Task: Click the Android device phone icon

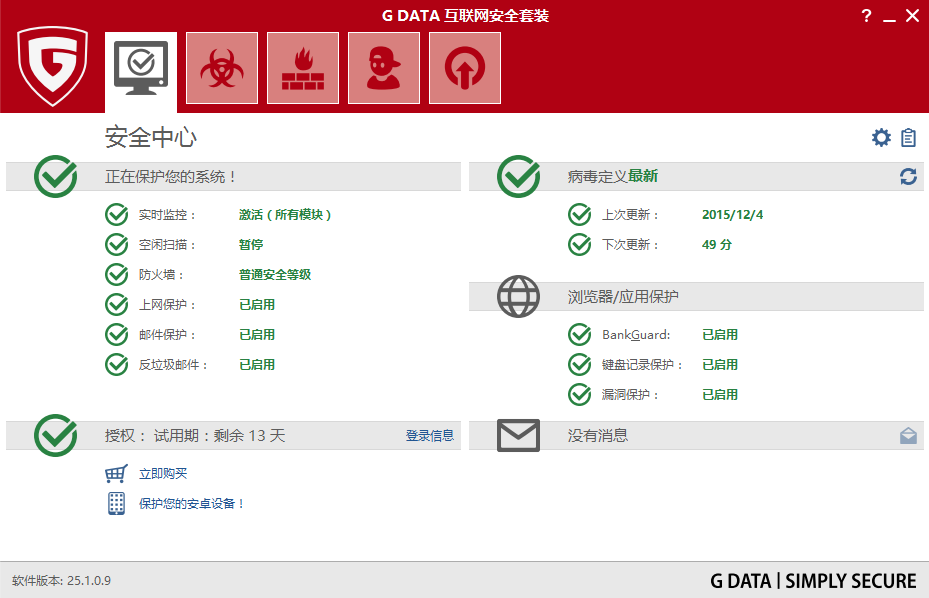Action: [x=117, y=503]
